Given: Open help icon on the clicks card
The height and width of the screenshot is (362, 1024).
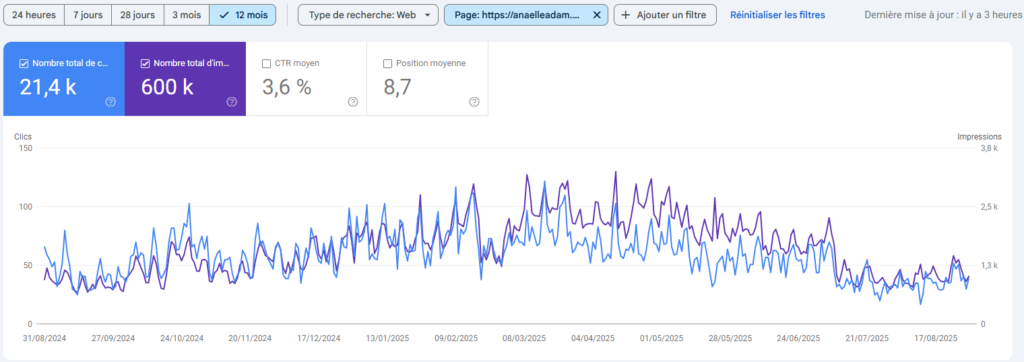Looking at the screenshot, I should click(x=110, y=102).
